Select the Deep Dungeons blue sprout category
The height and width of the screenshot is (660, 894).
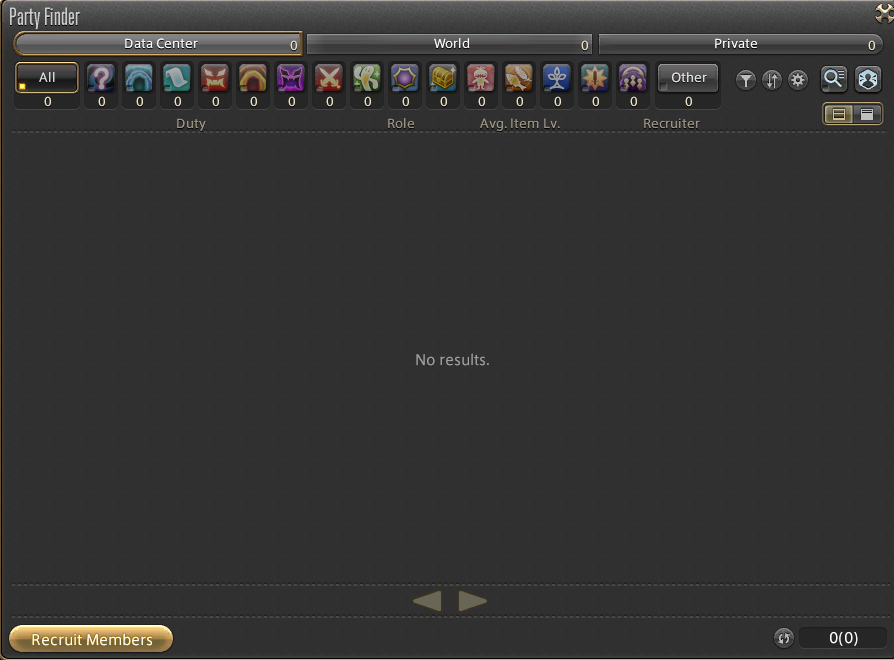(557, 78)
